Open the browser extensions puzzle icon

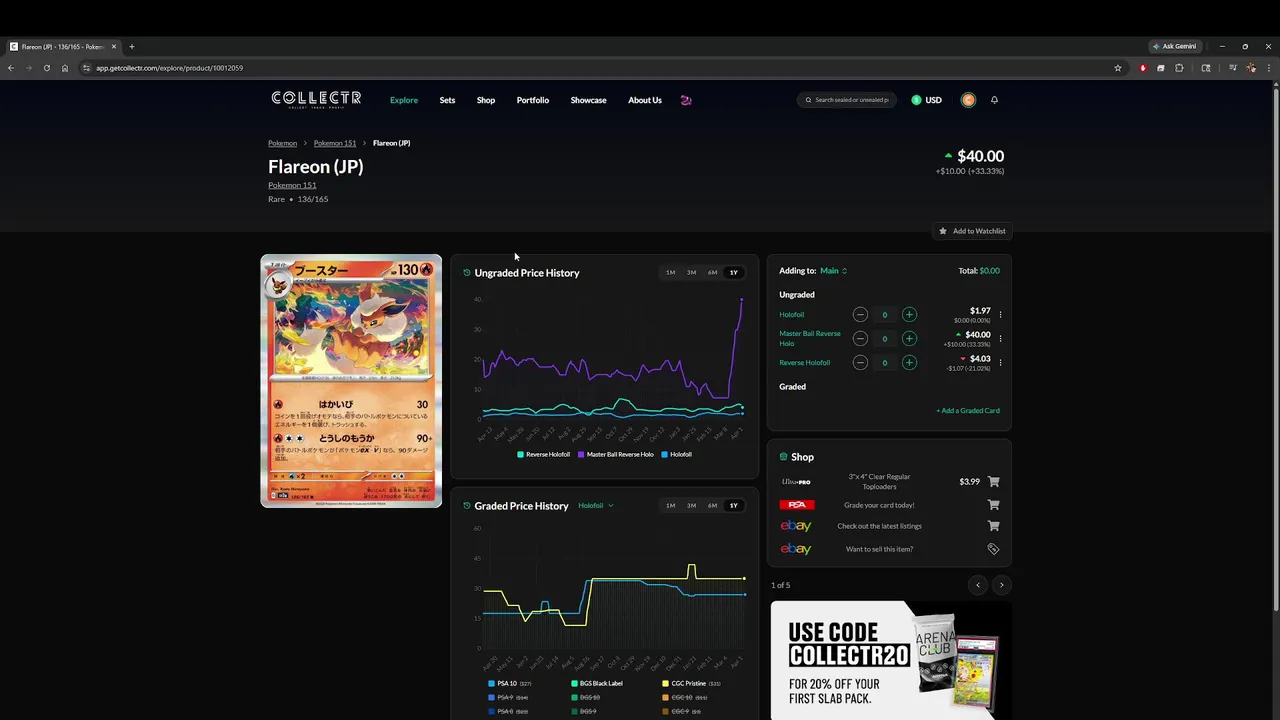(x=1179, y=68)
